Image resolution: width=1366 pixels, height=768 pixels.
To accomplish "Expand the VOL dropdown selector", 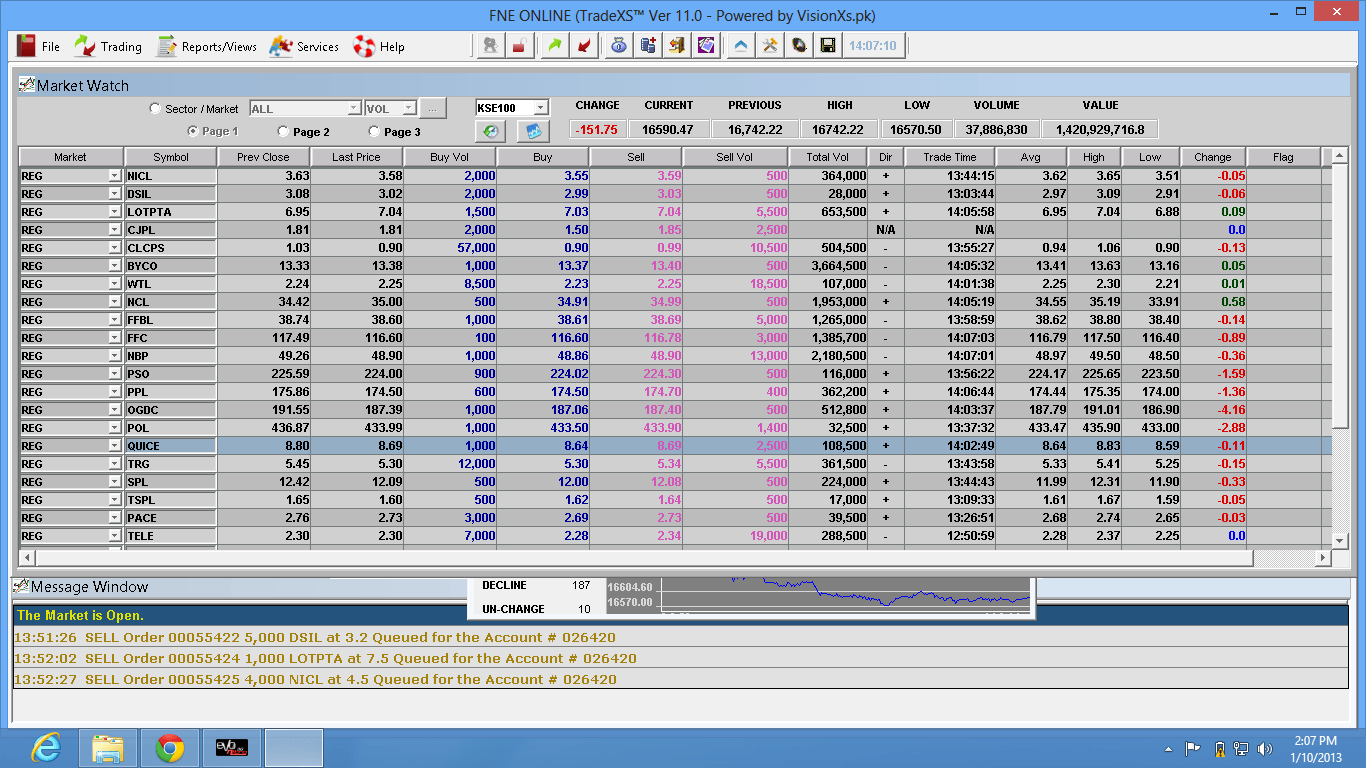I will tap(407, 108).
